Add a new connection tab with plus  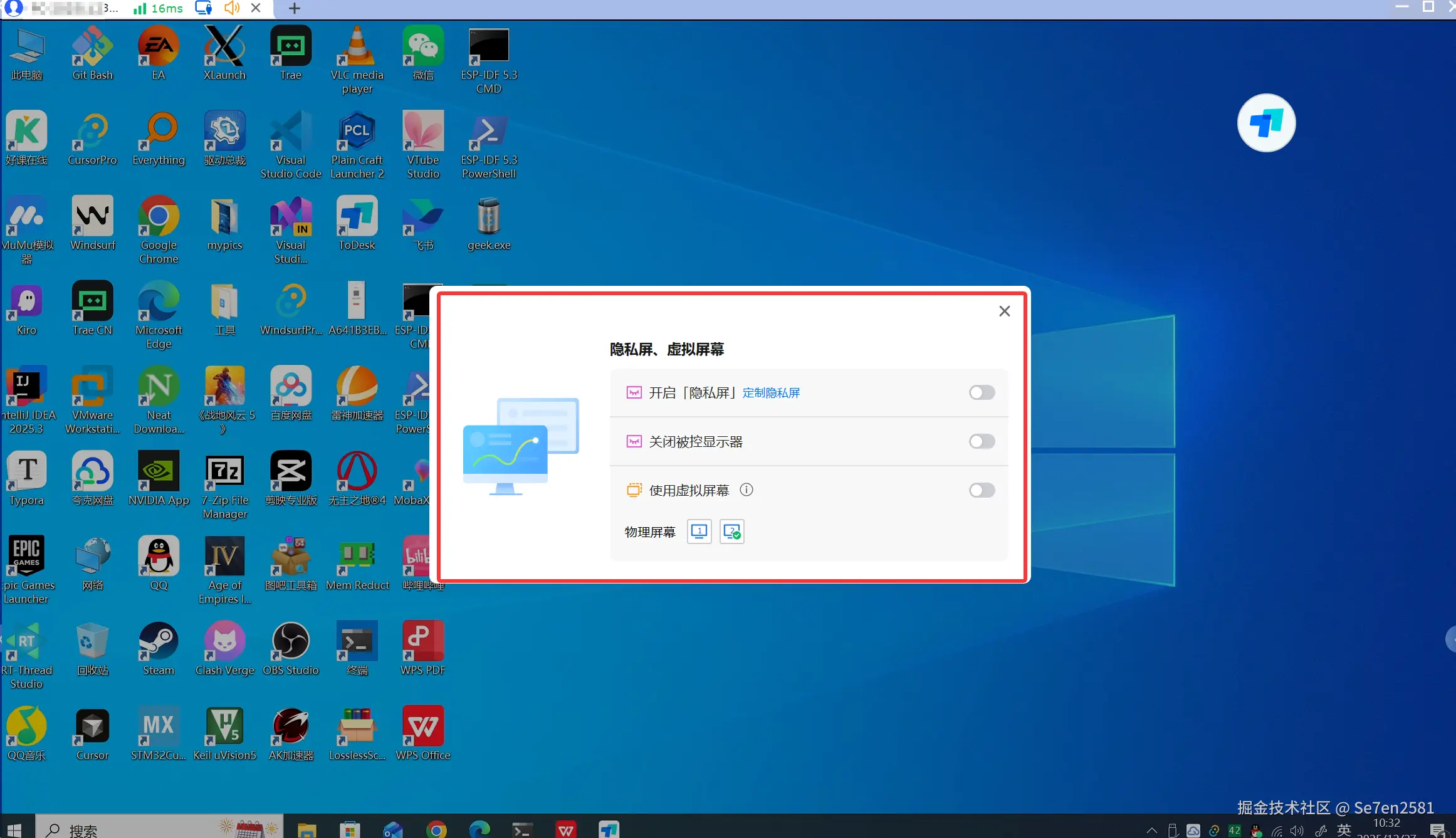pos(295,8)
